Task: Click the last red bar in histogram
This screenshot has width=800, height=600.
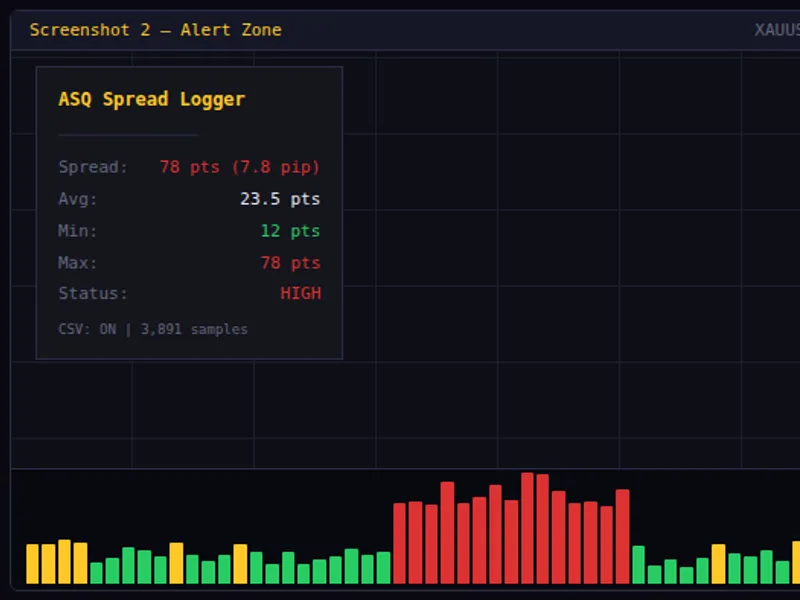Action: [x=622, y=537]
